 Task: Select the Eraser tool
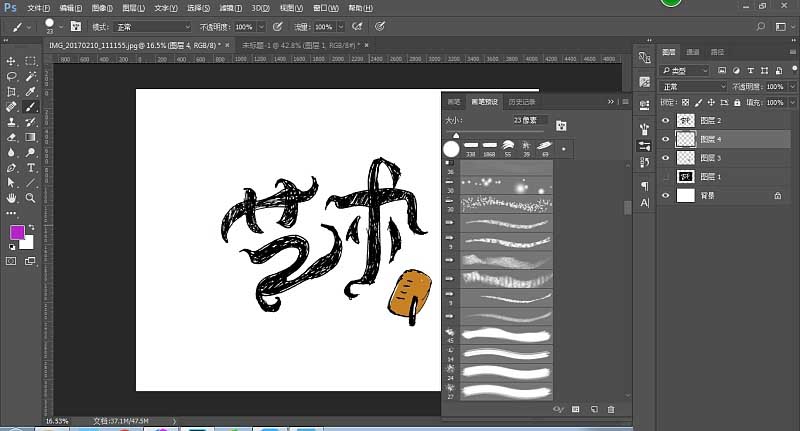pos(11,137)
